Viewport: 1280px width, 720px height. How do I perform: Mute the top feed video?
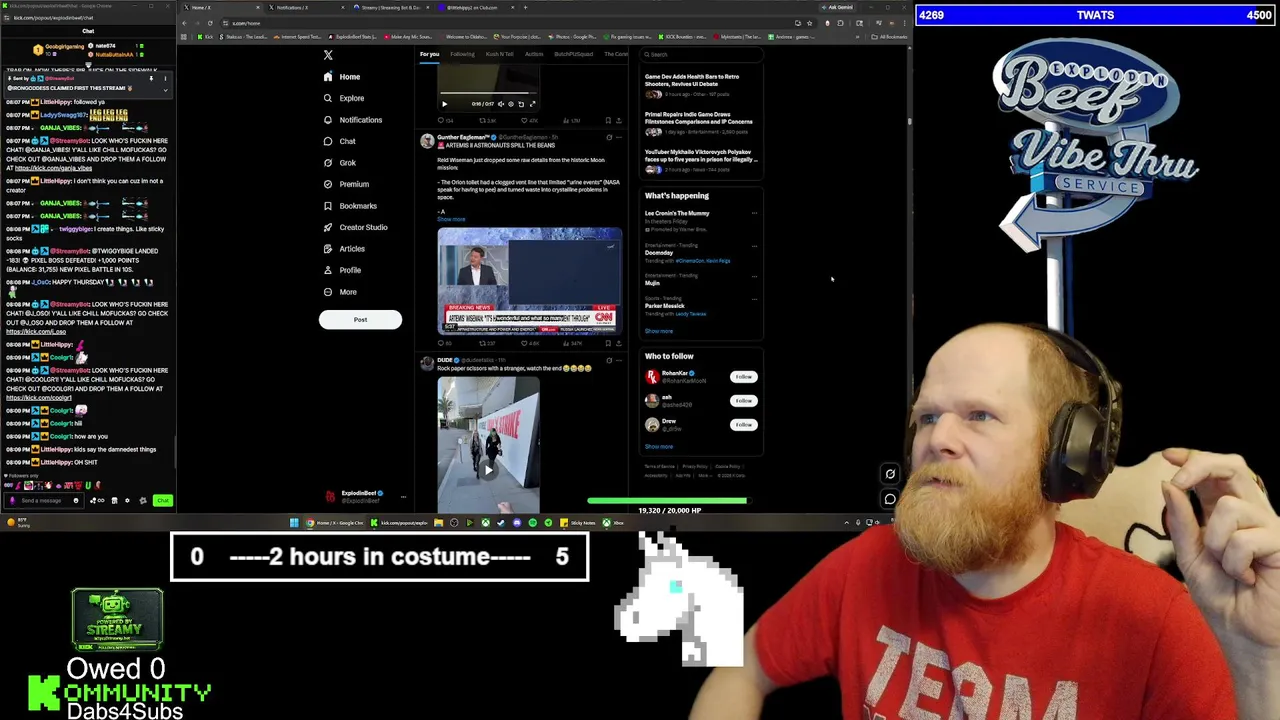tap(500, 104)
